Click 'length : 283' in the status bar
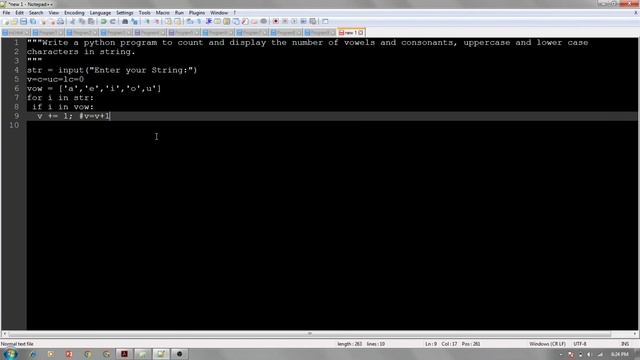Image resolution: width=640 pixels, height=360 pixels. click(349, 344)
